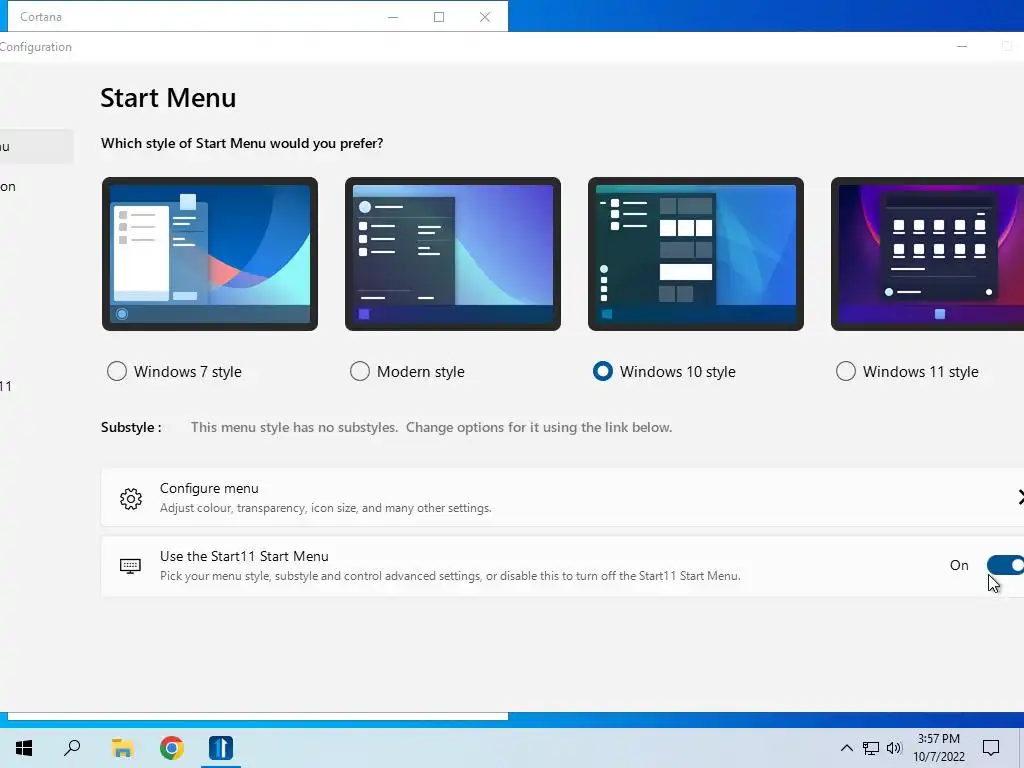Screen dimensions: 1024x768
Task: Close the Cortana window
Action: click(x=485, y=17)
